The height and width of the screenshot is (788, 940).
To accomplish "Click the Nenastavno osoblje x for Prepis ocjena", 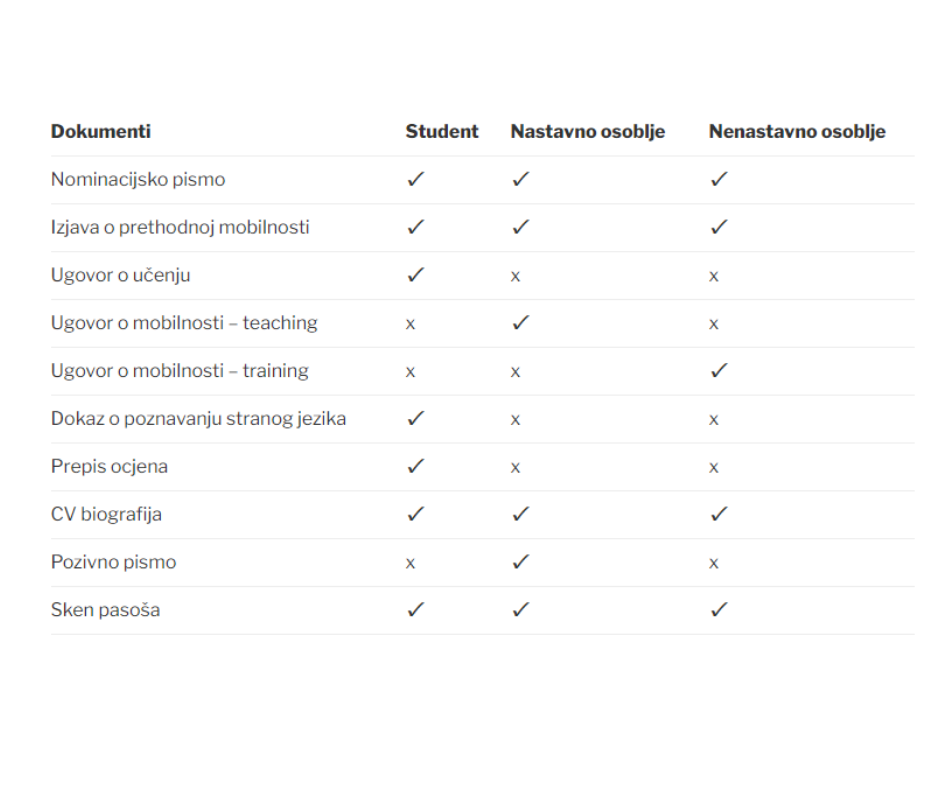I will tap(713, 468).
